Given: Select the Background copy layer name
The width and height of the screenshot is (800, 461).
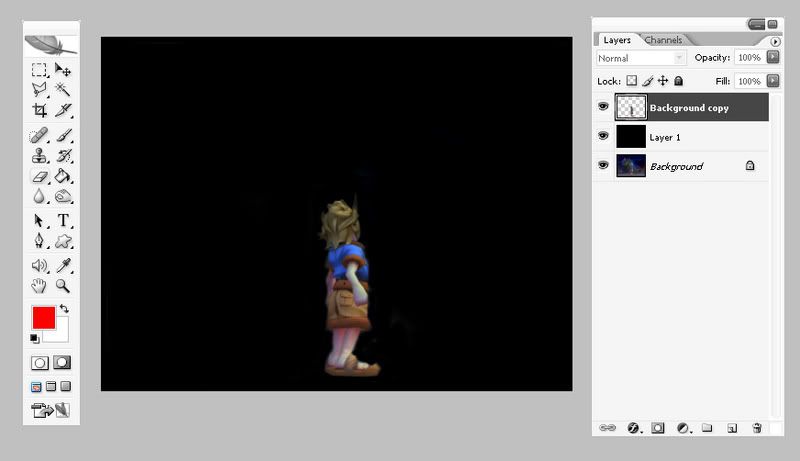Looking at the screenshot, I should pyautogui.click(x=689, y=108).
